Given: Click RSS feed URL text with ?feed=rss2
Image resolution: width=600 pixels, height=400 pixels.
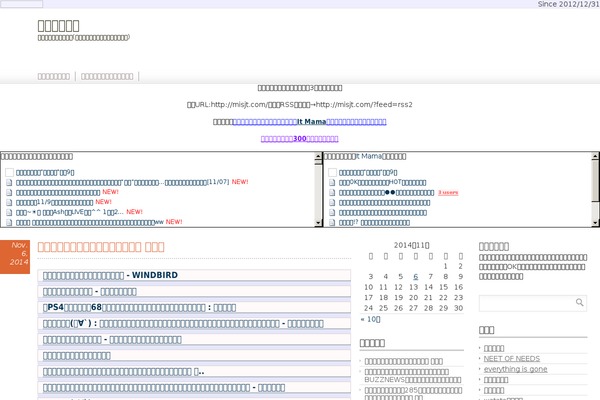Looking at the screenshot, I should tap(364, 104).
